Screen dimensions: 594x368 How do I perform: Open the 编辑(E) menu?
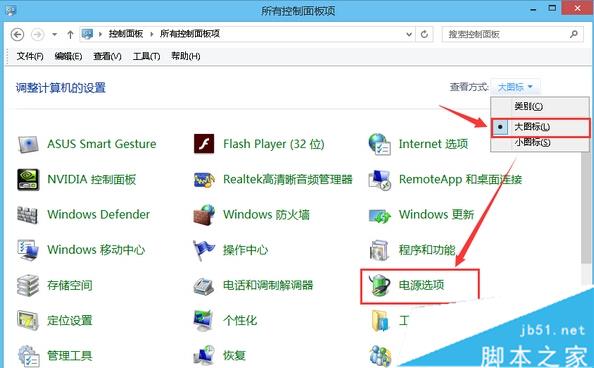tap(68, 56)
